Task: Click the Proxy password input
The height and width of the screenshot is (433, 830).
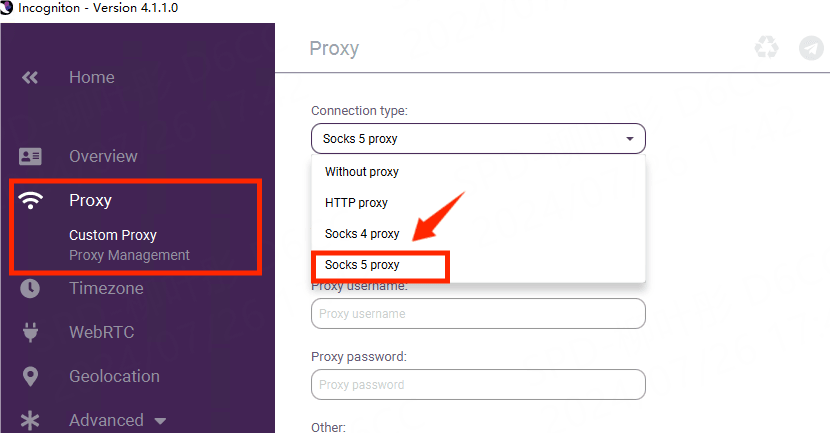Action: pyautogui.click(x=478, y=385)
